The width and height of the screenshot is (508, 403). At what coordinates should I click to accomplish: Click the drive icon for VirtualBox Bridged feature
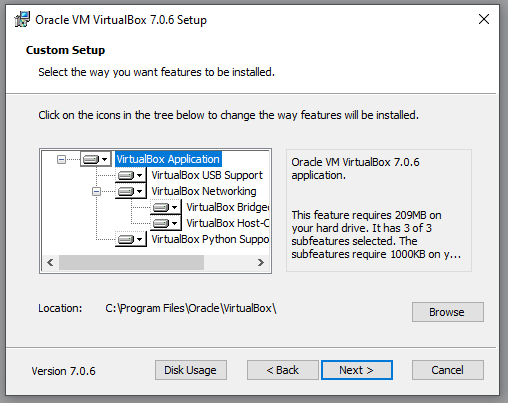[166, 207]
